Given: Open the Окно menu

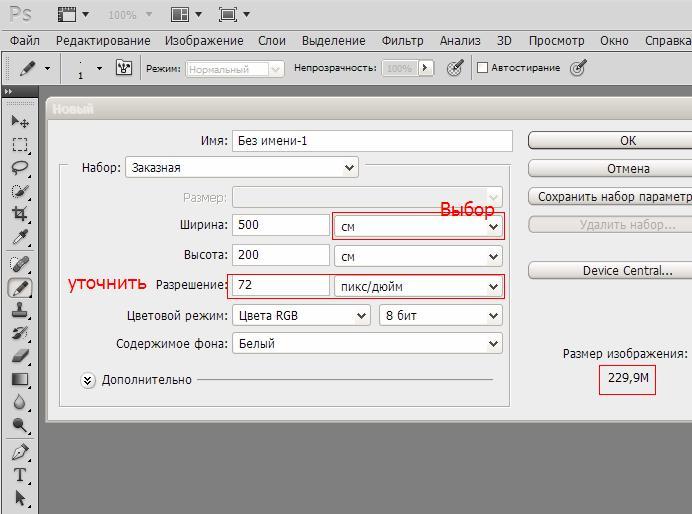Looking at the screenshot, I should click(x=614, y=41).
